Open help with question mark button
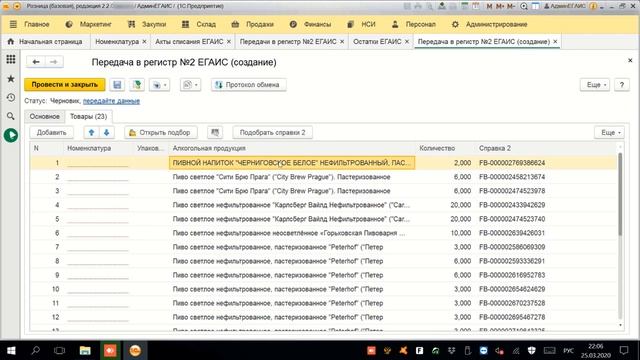This screenshot has height=360, width=640. [622, 85]
